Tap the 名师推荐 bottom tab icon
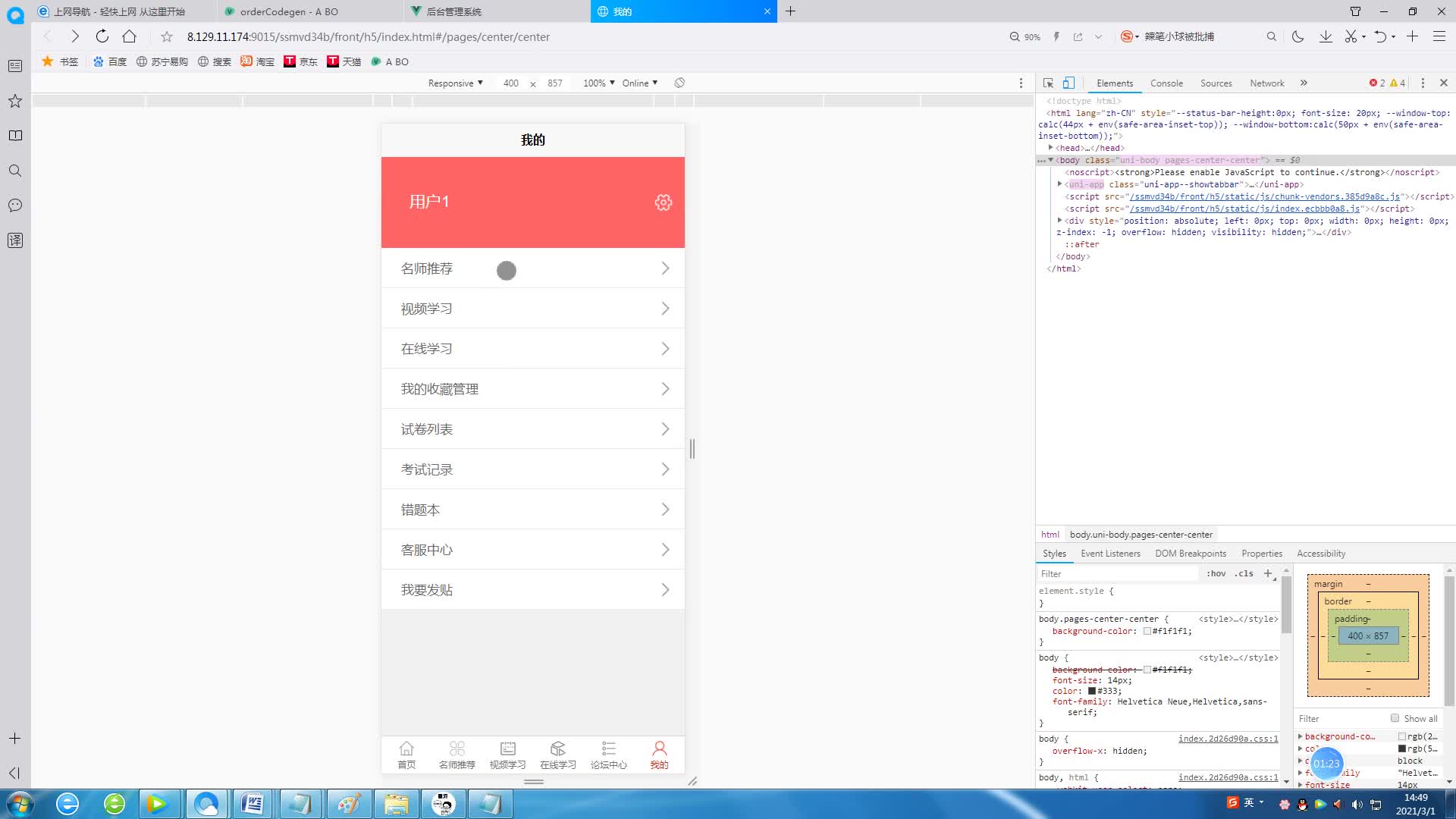This screenshot has width=1456, height=819. coord(457,748)
